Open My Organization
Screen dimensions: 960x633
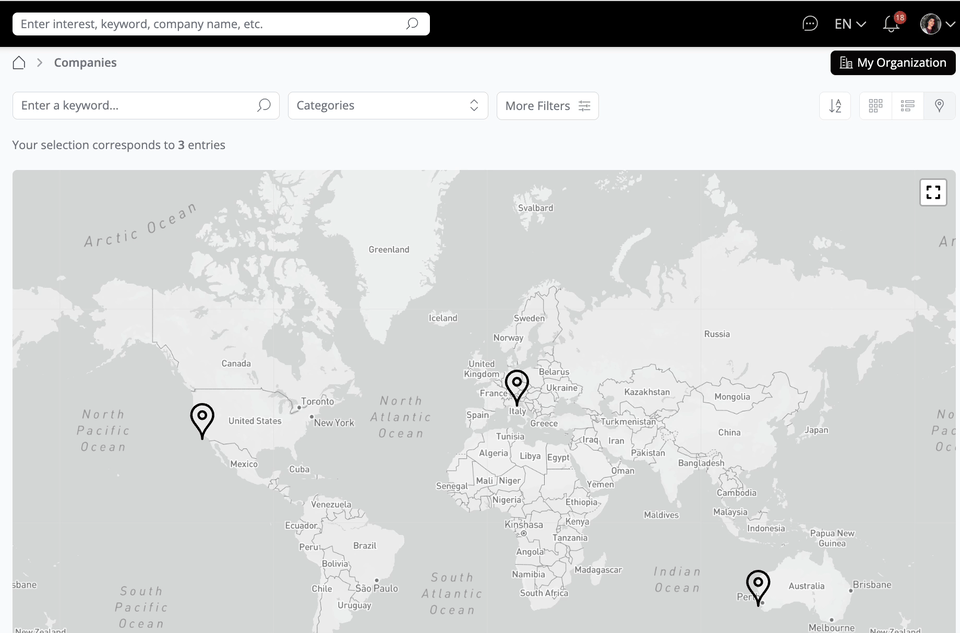tap(893, 63)
